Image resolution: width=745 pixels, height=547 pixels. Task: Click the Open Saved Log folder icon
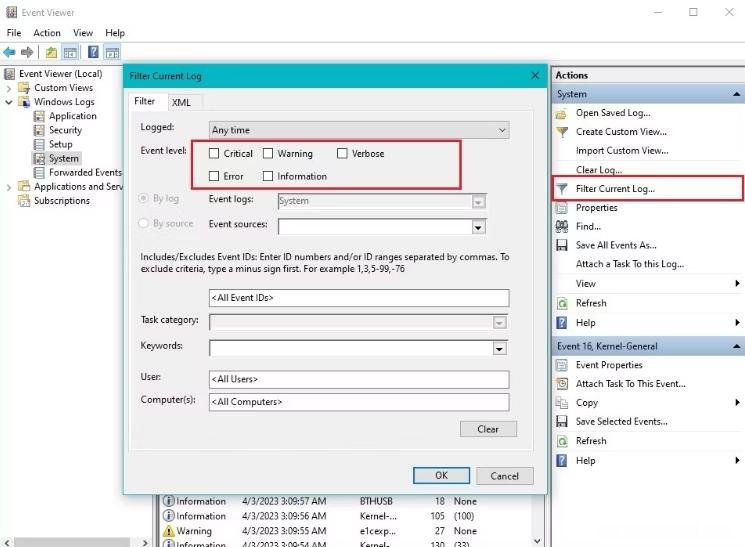[561, 114]
